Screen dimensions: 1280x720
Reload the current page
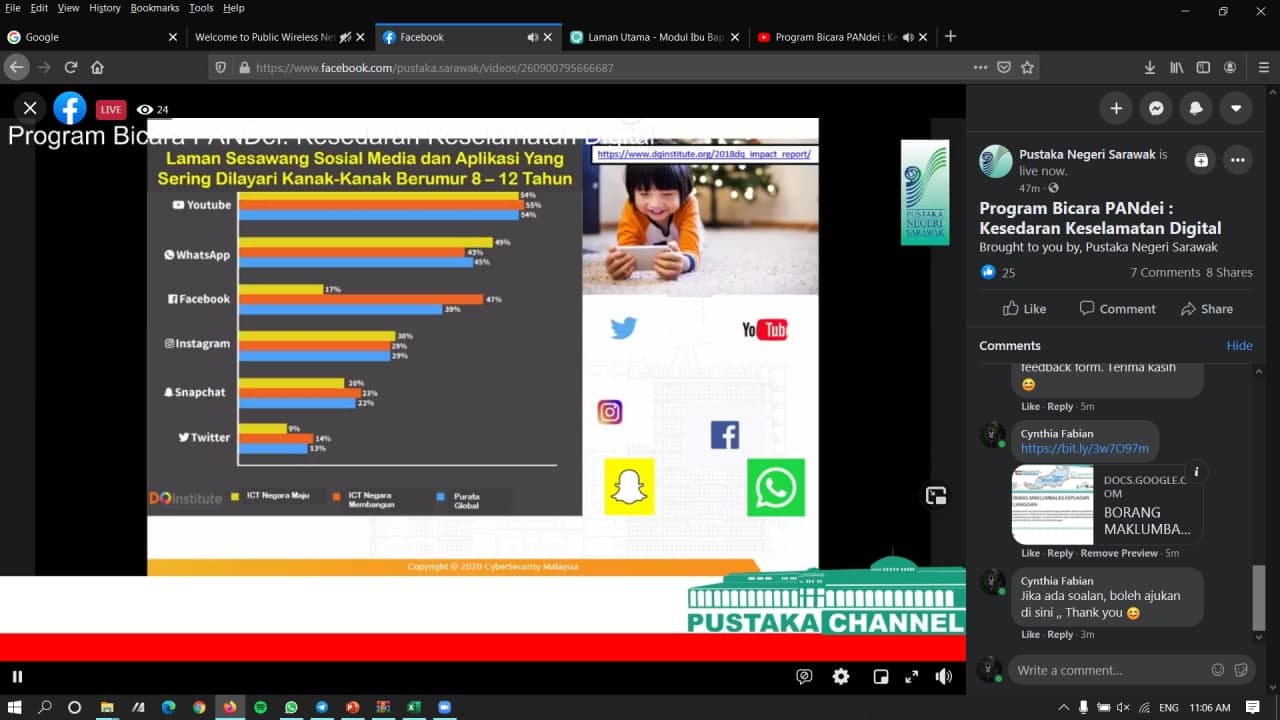71,68
